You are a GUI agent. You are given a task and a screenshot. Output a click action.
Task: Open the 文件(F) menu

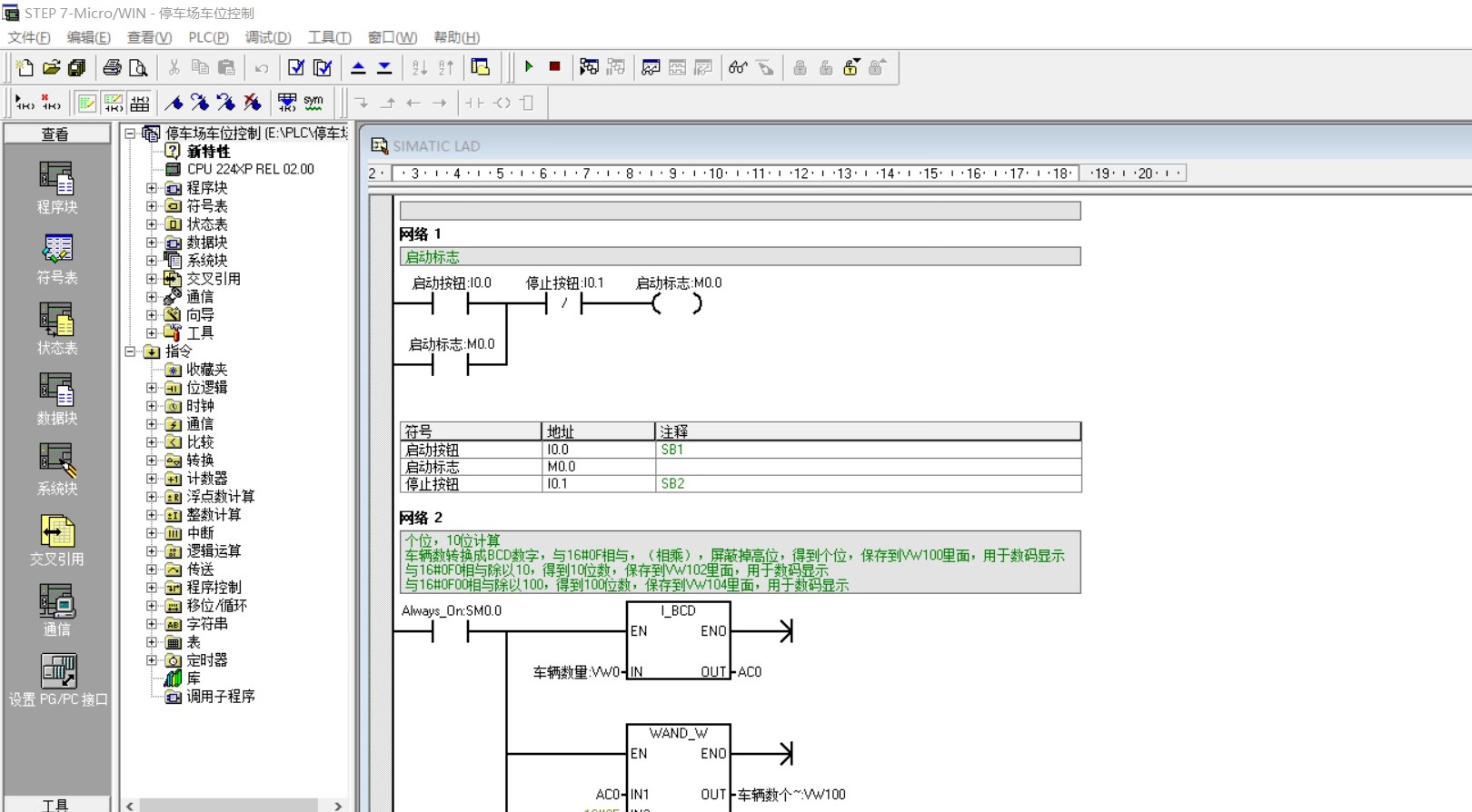(29, 37)
